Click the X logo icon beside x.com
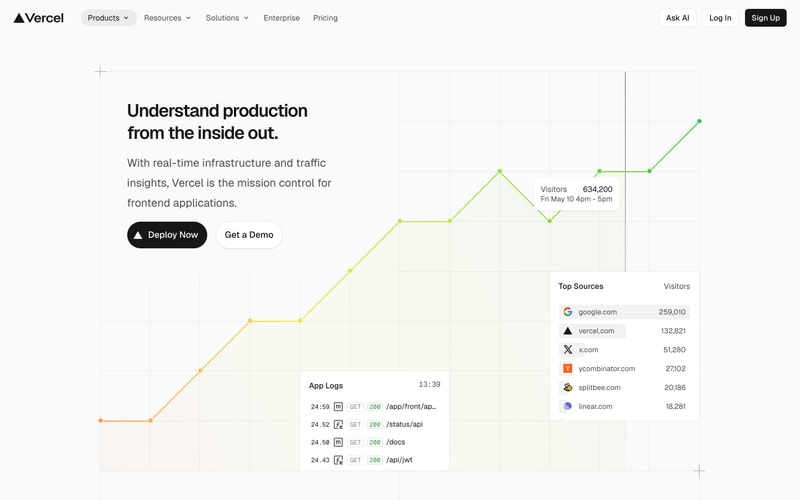 [x=568, y=349]
